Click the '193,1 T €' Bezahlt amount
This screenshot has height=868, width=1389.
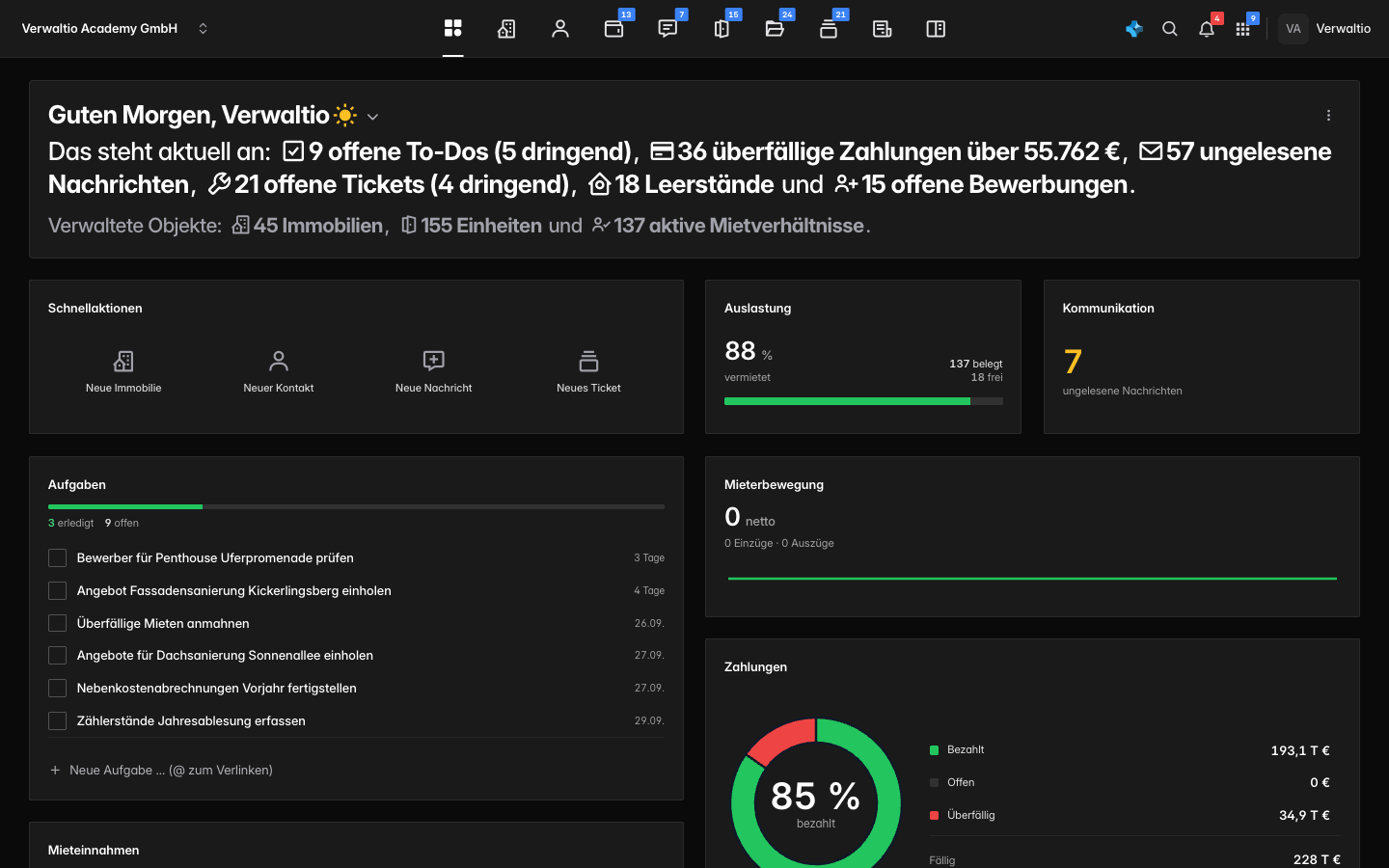pos(1300,750)
